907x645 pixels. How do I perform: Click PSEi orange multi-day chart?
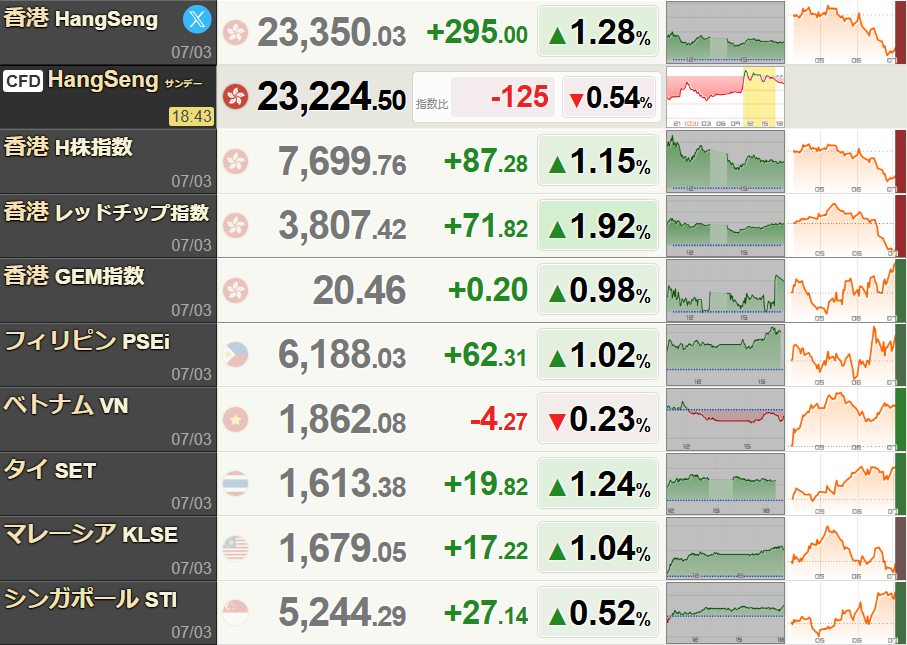coord(848,355)
